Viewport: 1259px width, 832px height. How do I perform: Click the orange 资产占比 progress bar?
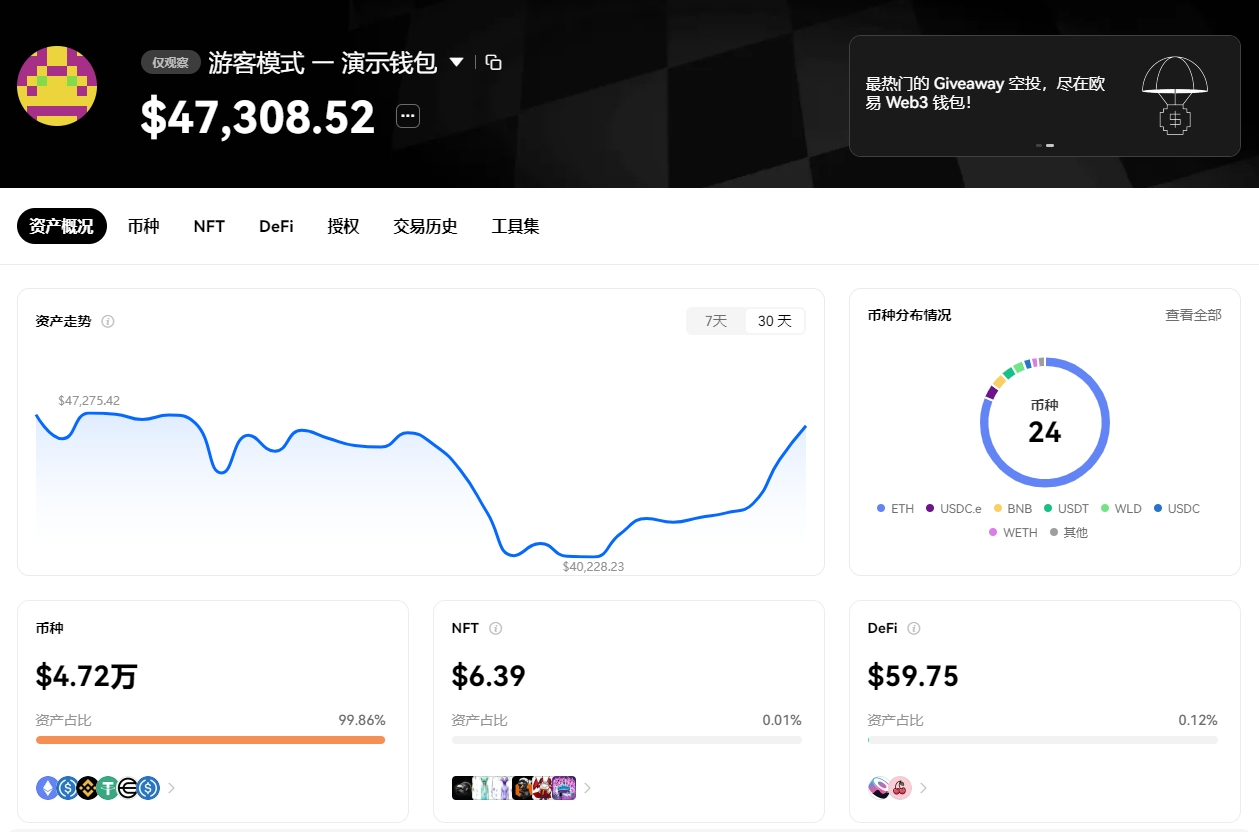(210, 740)
